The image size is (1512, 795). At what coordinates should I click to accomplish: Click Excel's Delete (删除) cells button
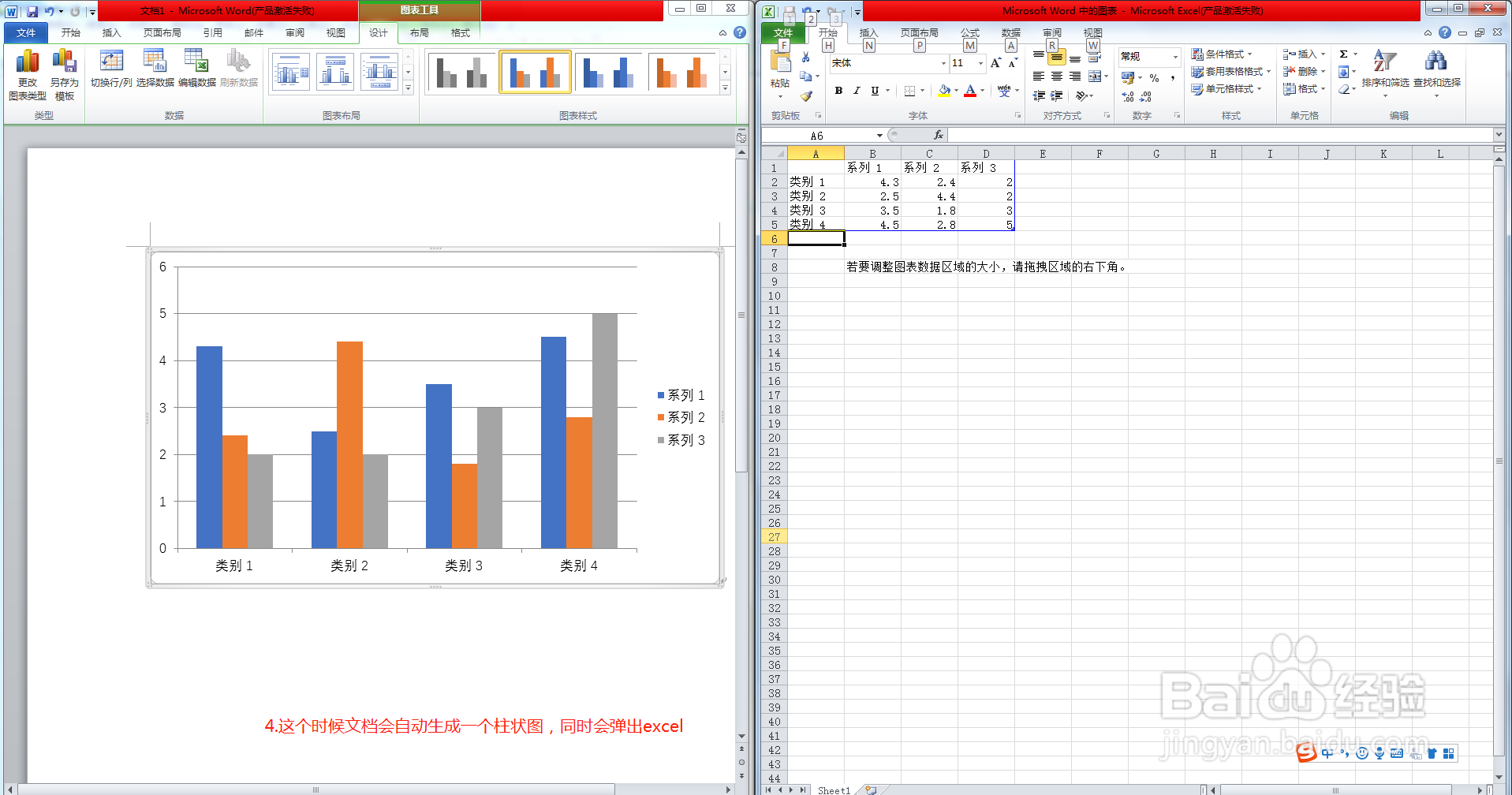[x=1304, y=72]
